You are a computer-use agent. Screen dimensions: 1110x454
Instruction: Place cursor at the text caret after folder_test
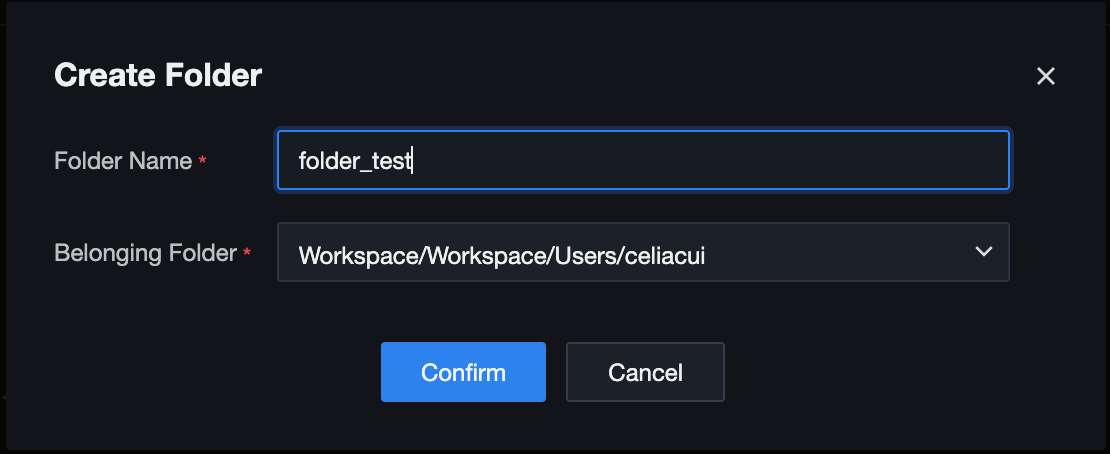click(x=413, y=160)
